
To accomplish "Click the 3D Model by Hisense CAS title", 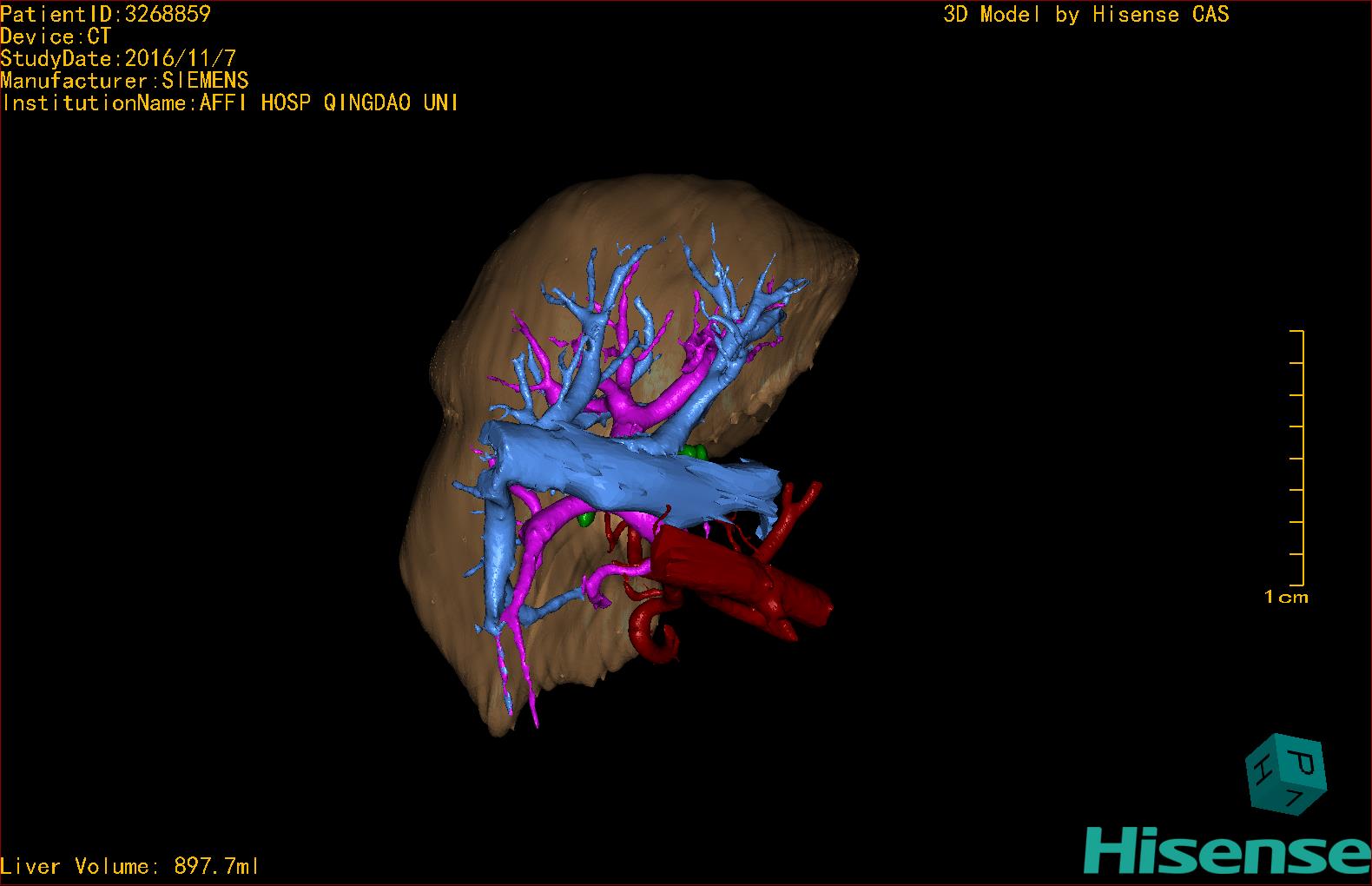I will click(1085, 15).
